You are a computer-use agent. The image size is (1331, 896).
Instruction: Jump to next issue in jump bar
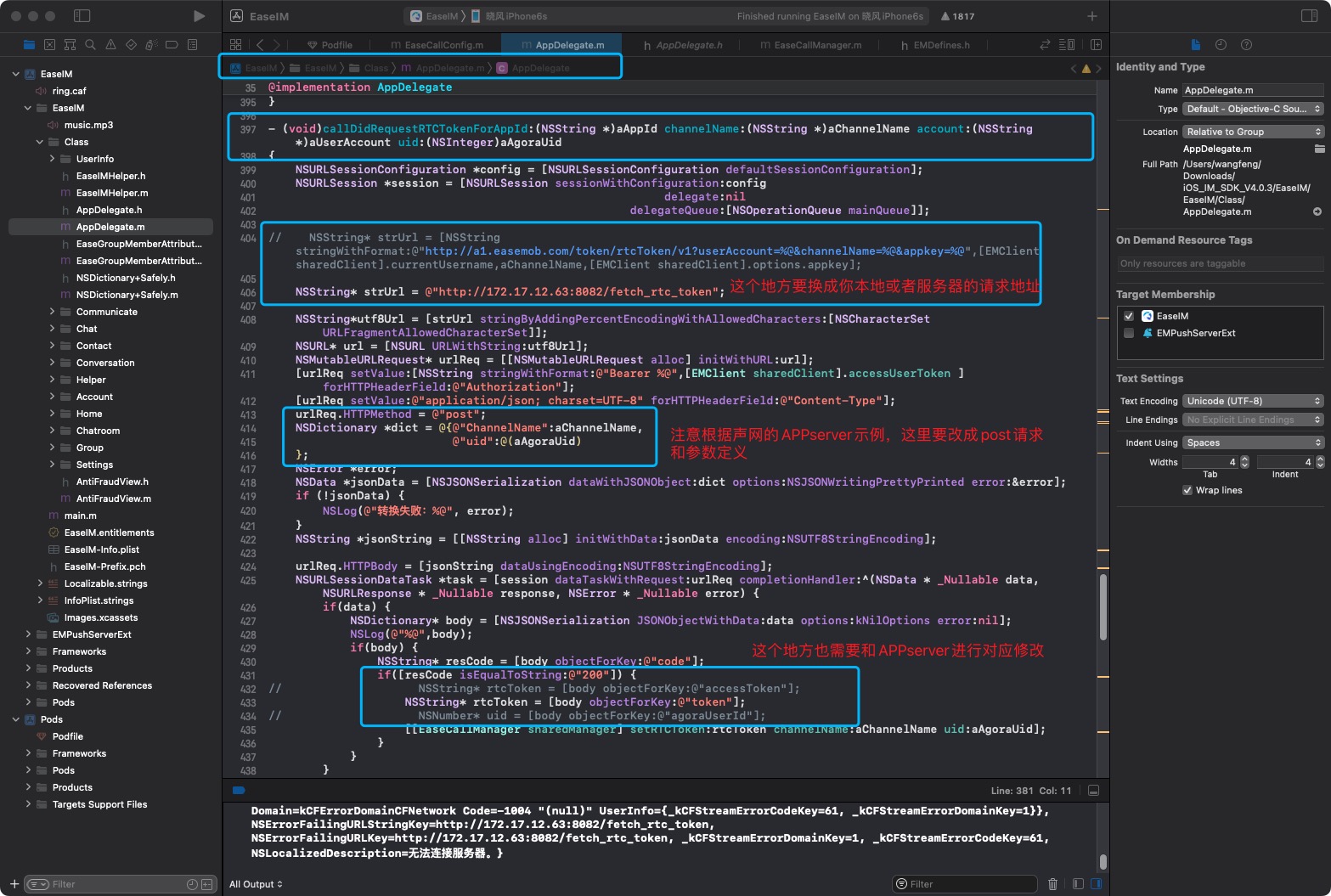point(1098,68)
